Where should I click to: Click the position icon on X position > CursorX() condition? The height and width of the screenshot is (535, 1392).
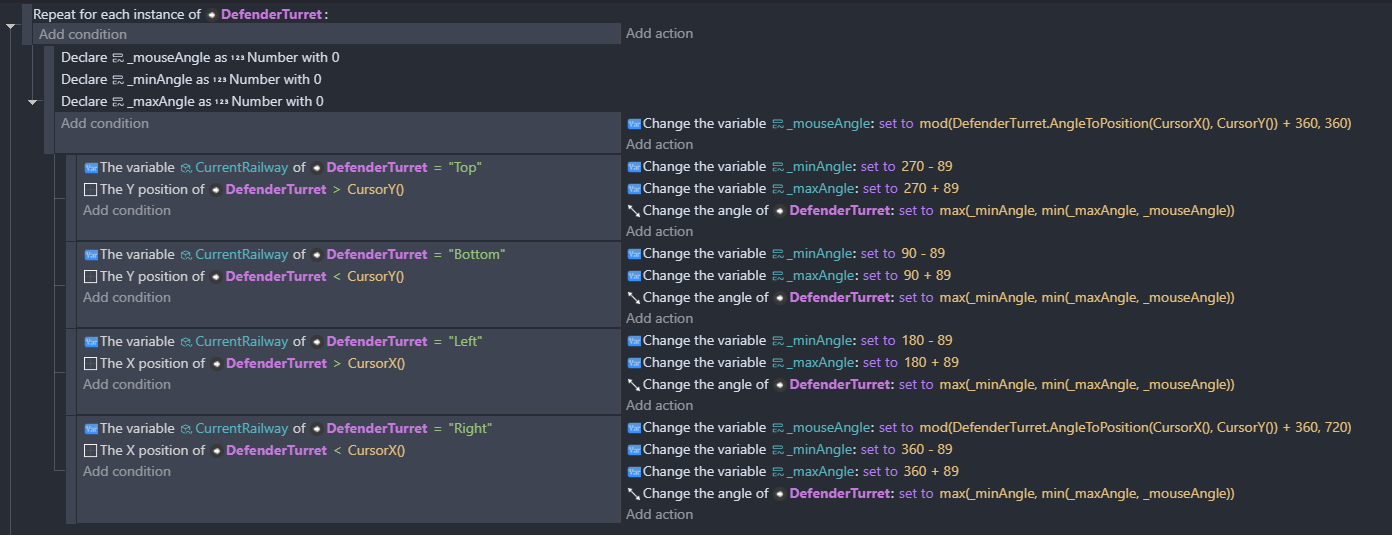90,364
